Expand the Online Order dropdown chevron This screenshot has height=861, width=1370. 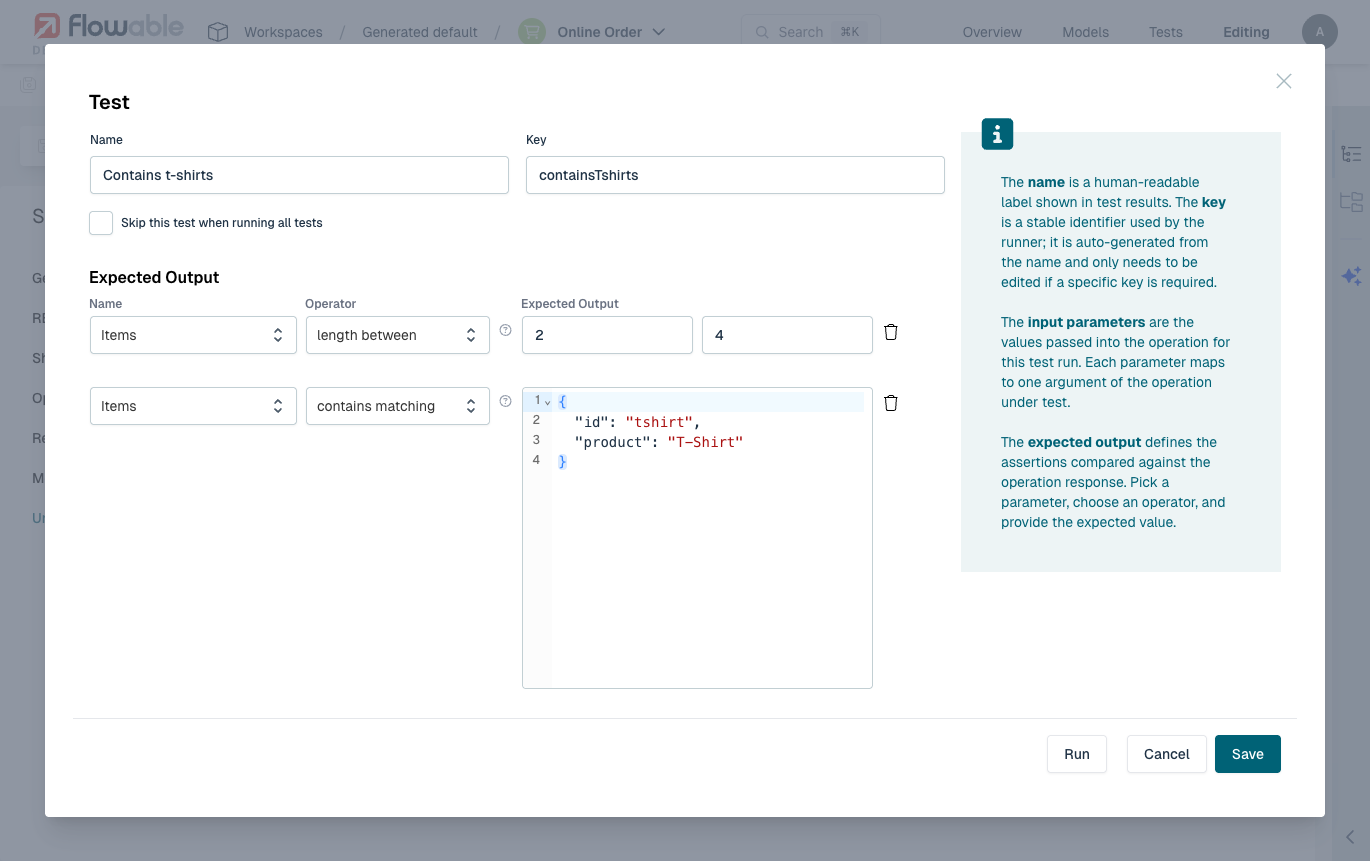pyautogui.click(x=659, y=32)
